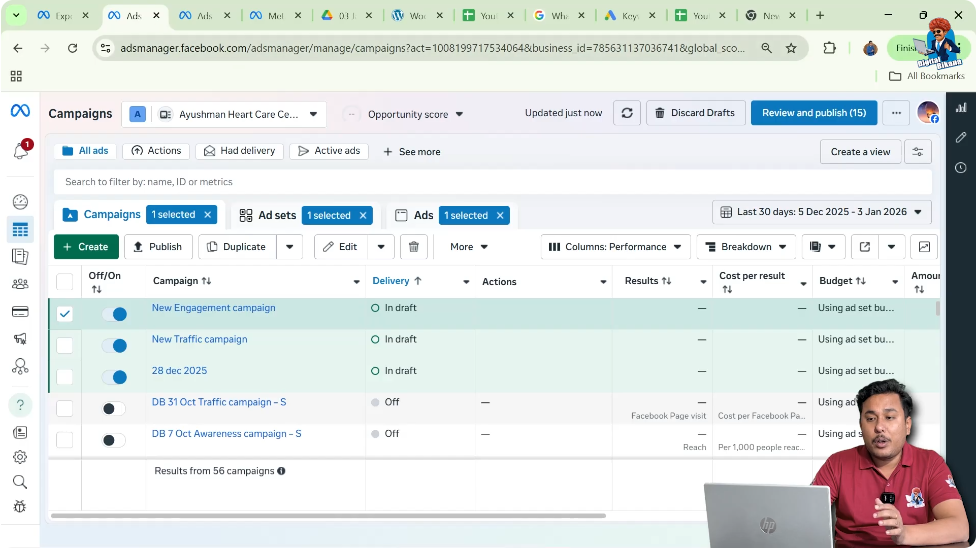Select the Had delivery filter tab
The image size is (977, 550).
pos(239,151)
